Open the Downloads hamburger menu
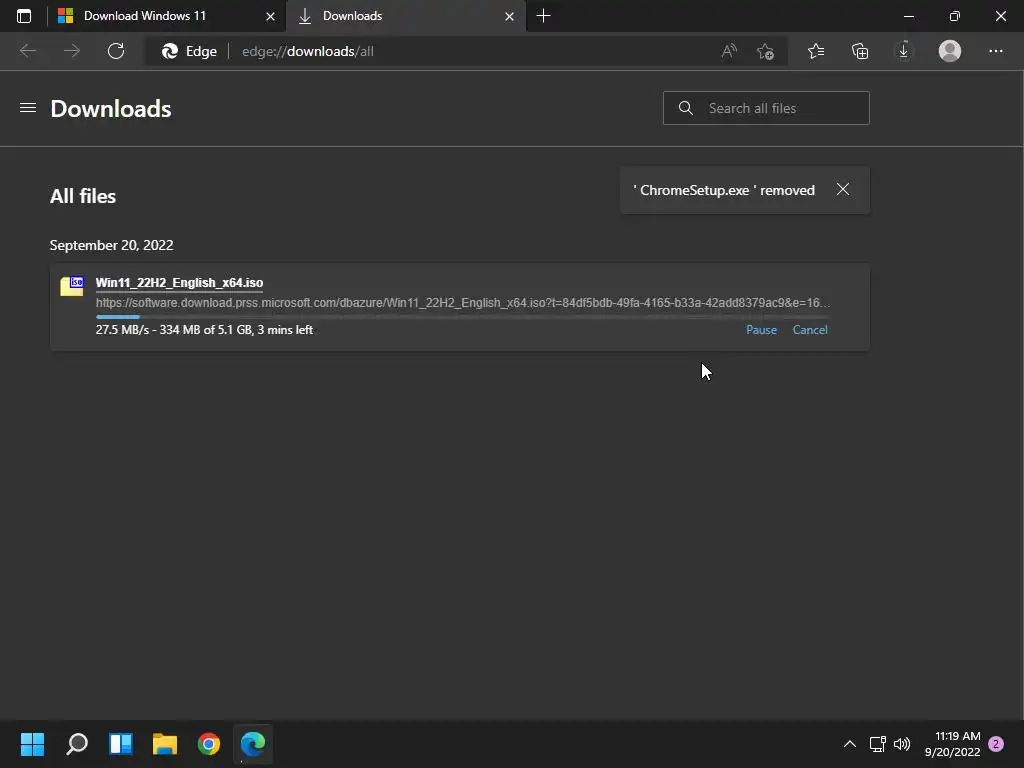This screenshot has height=768, width=1024. pyautogui.click(x=27, y=108)
